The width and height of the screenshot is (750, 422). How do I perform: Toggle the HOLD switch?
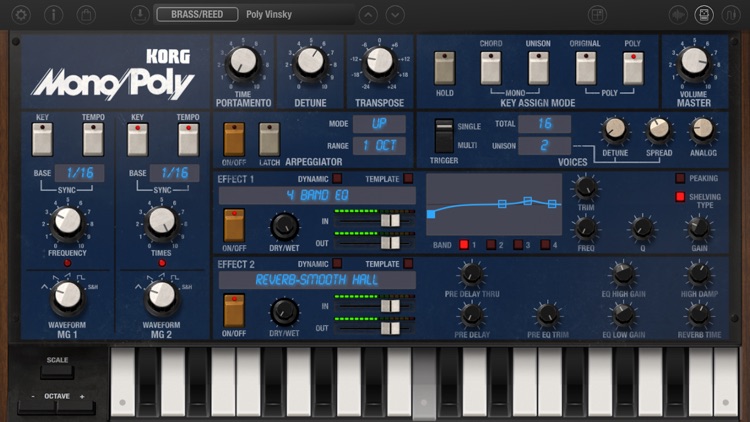pyautogui.click(x=444, y=68)
